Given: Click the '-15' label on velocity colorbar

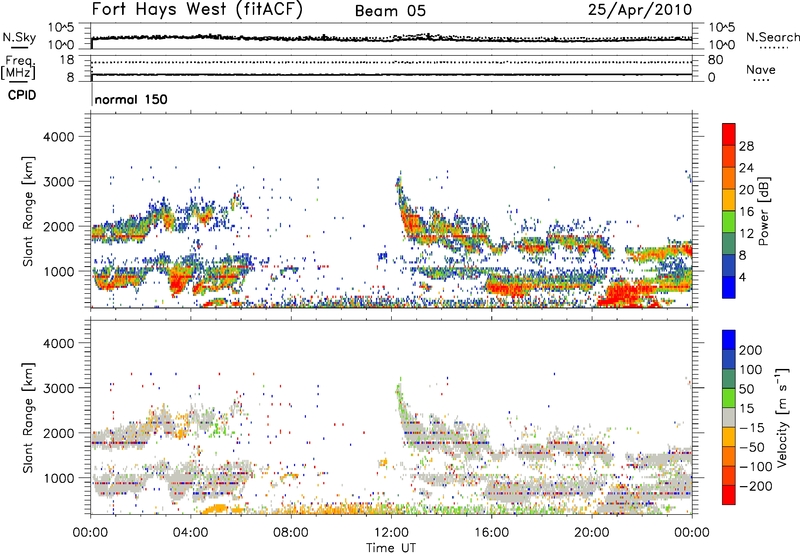Looking at the screenshot, I should pyautogui.click(x=751, y=428).
